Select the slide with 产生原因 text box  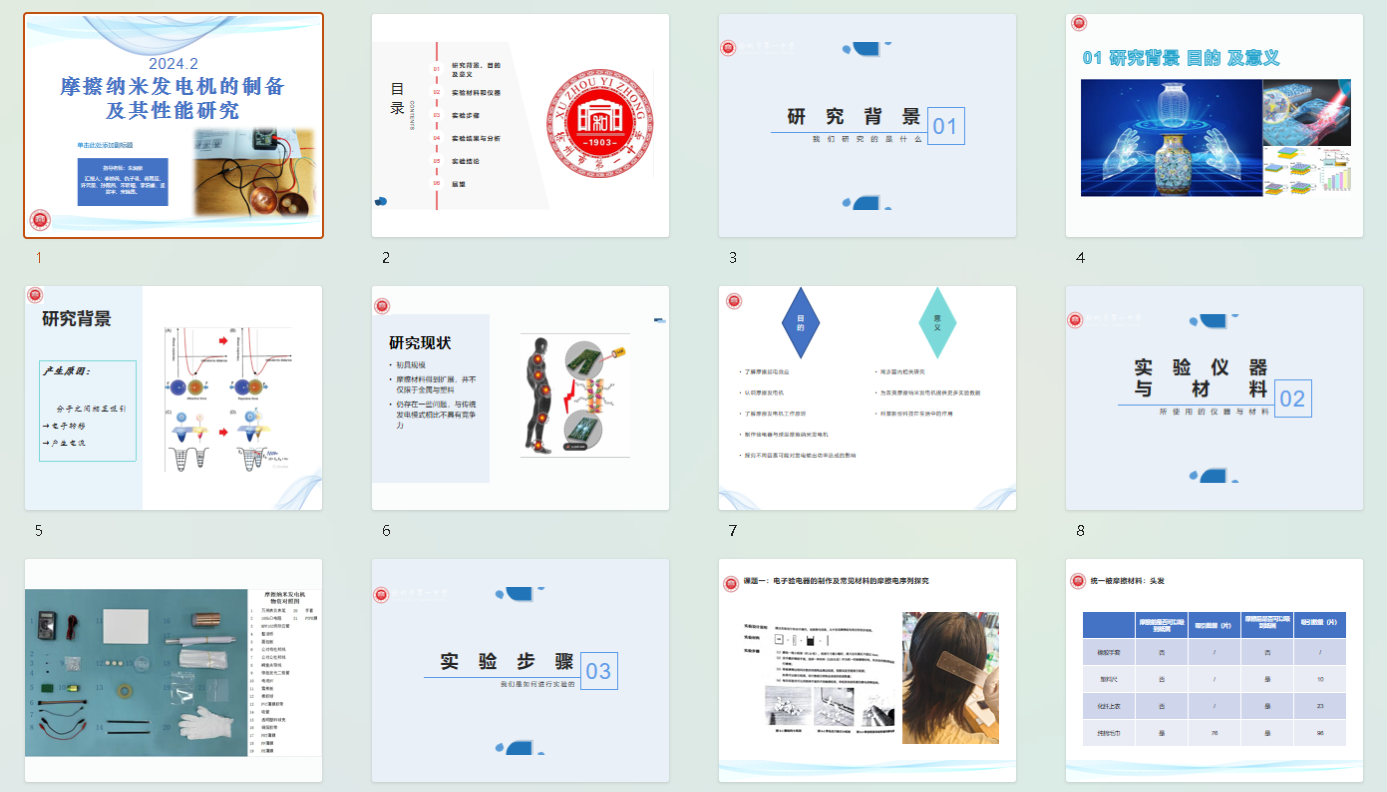coord(88,411)
